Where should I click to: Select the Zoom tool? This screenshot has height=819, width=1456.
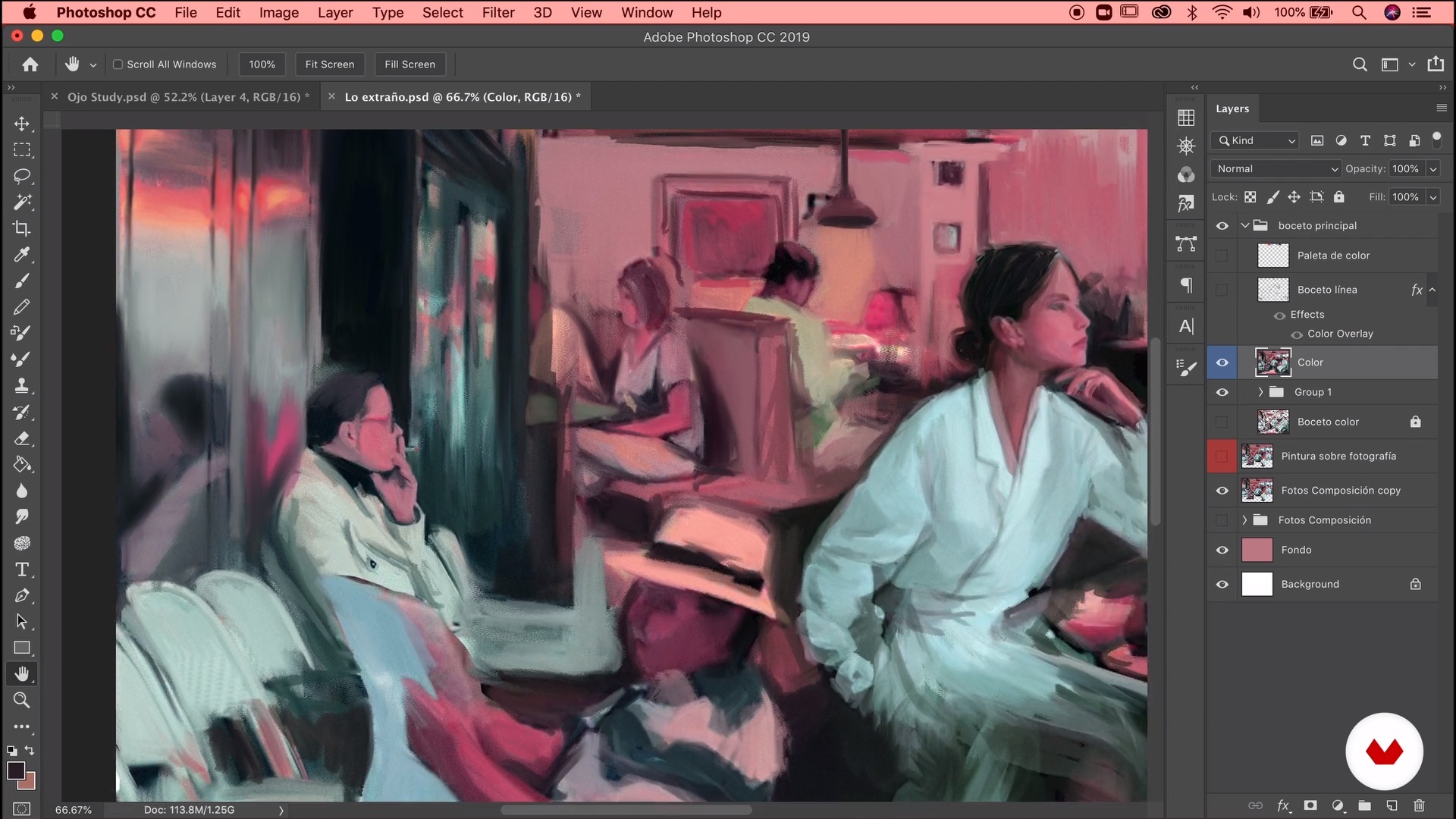[x=22, y=700]
